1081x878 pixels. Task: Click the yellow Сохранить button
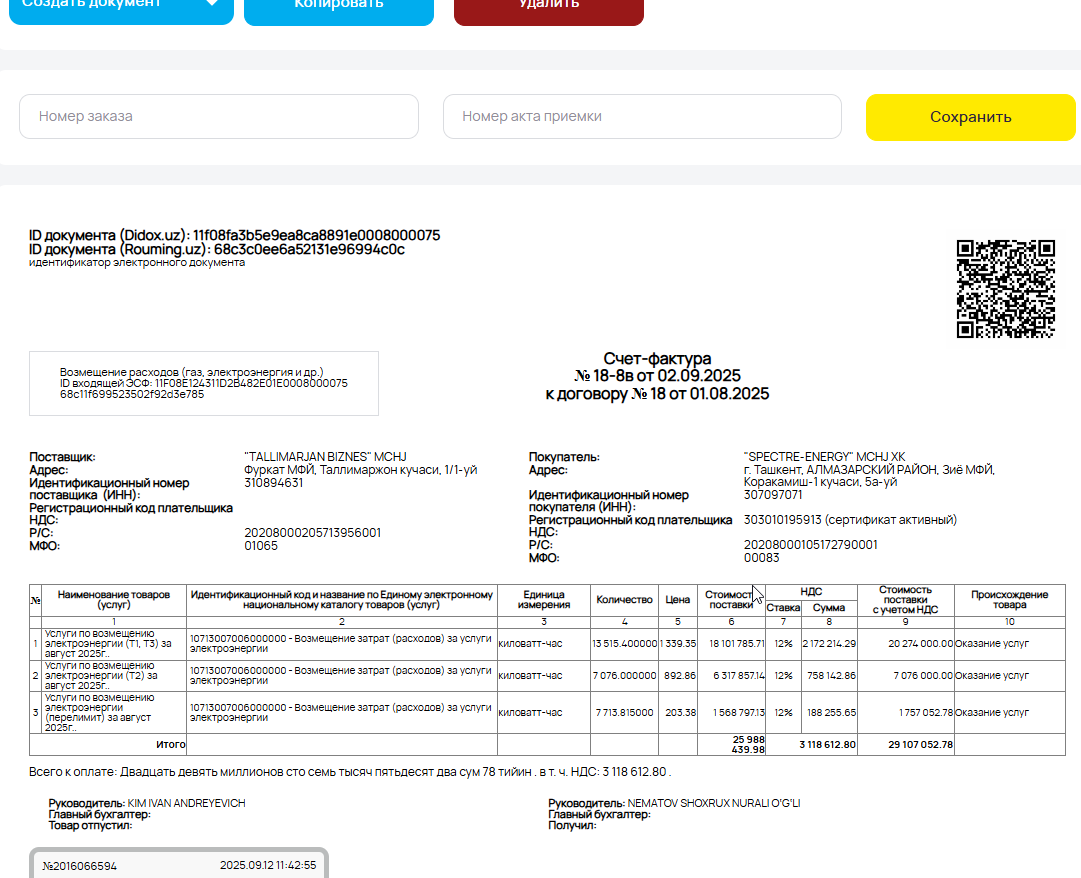(970, 117)
